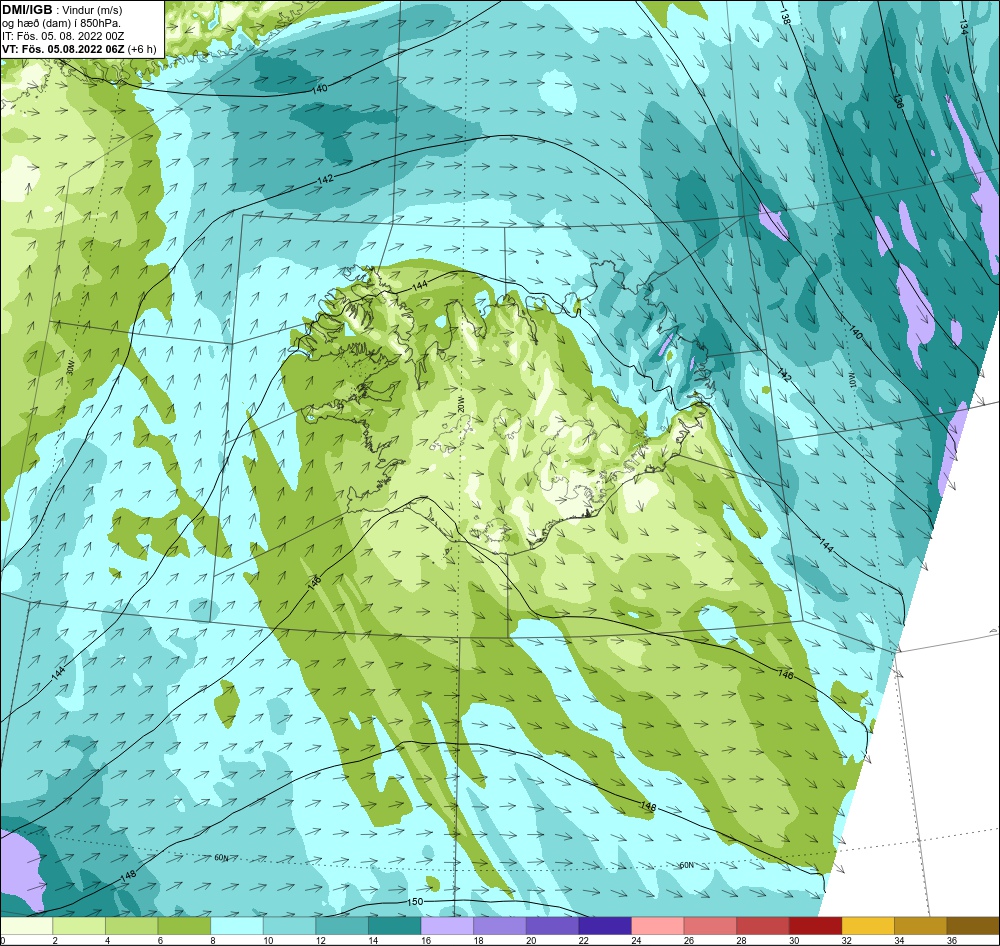This screenshot has height=946, width=1000.
Task: Click the pale cyan 8–10 m/s swatch
Action: [x=237, y=925]
